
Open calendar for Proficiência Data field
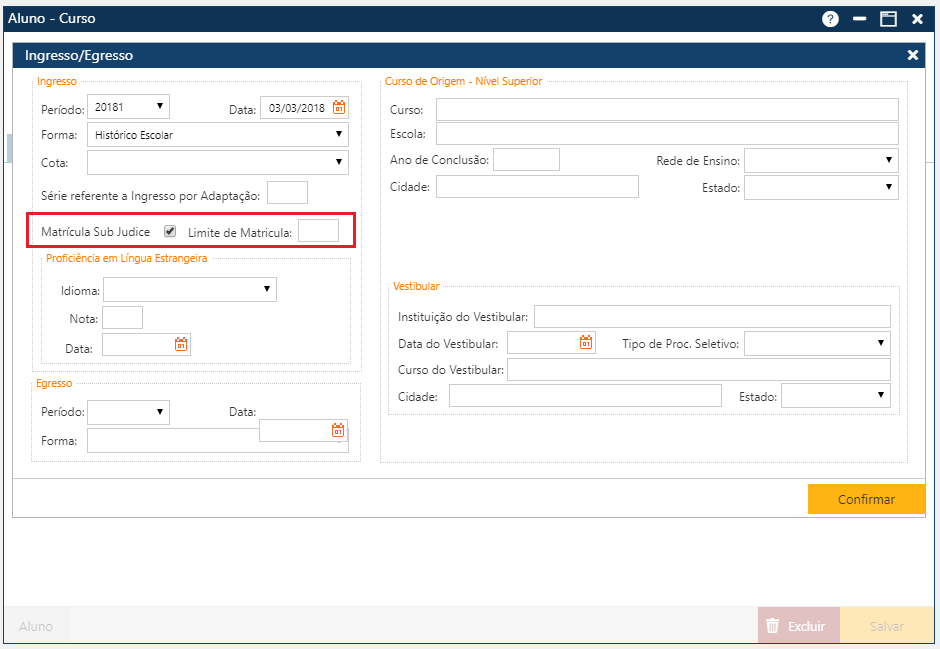point(181,345)
